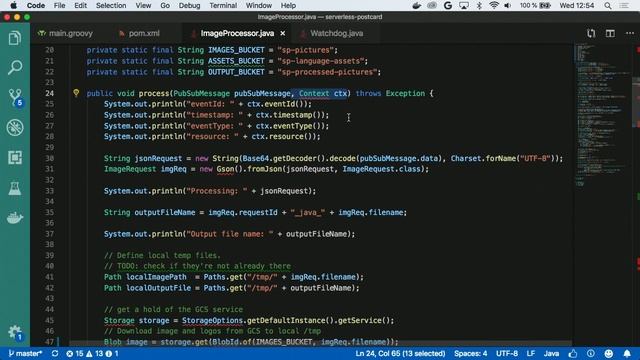Click the feedback smiley icon
The height and width of the screenshot is (360, 640).
609,353
